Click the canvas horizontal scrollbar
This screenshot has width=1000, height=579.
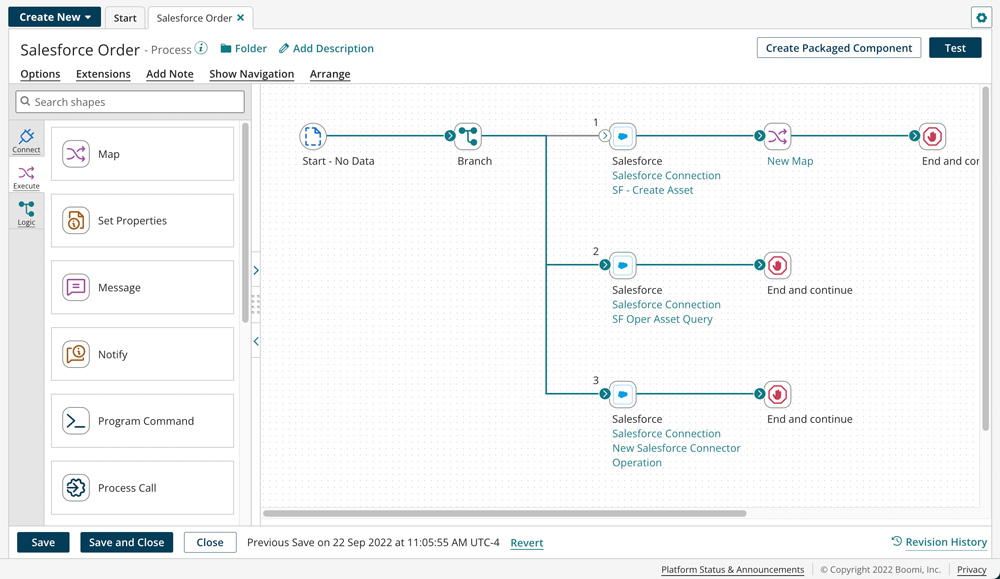(x=504, y=513)
